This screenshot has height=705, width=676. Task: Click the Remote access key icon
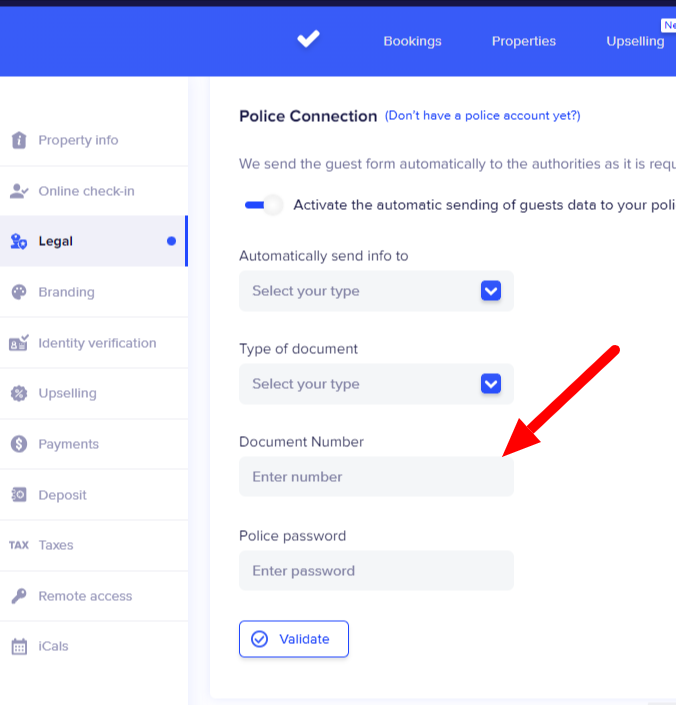[x=18, y=596]
